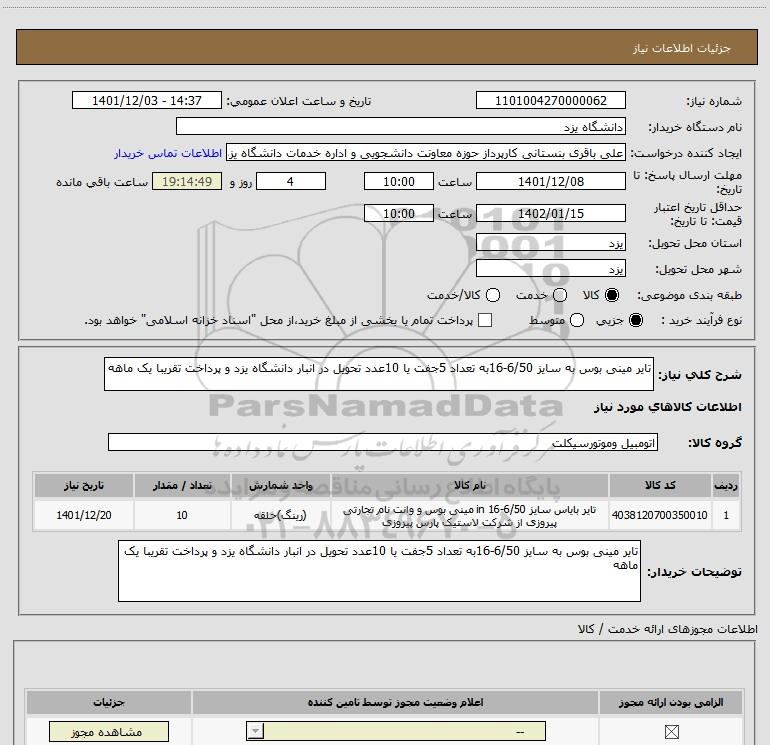The height and width of the screenshot is (745, 770).
Task: Click the item code 403812070035​0010
Action: tap(660, 515)
